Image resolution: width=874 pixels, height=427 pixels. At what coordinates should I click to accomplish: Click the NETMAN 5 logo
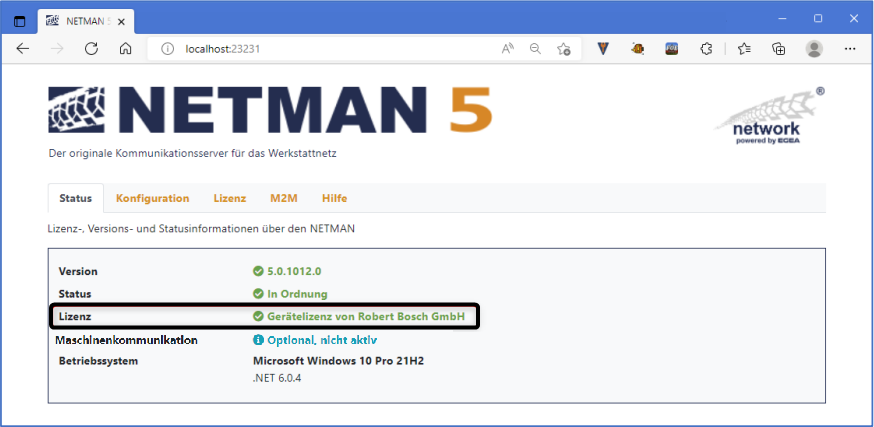click(x=270, y=110)
